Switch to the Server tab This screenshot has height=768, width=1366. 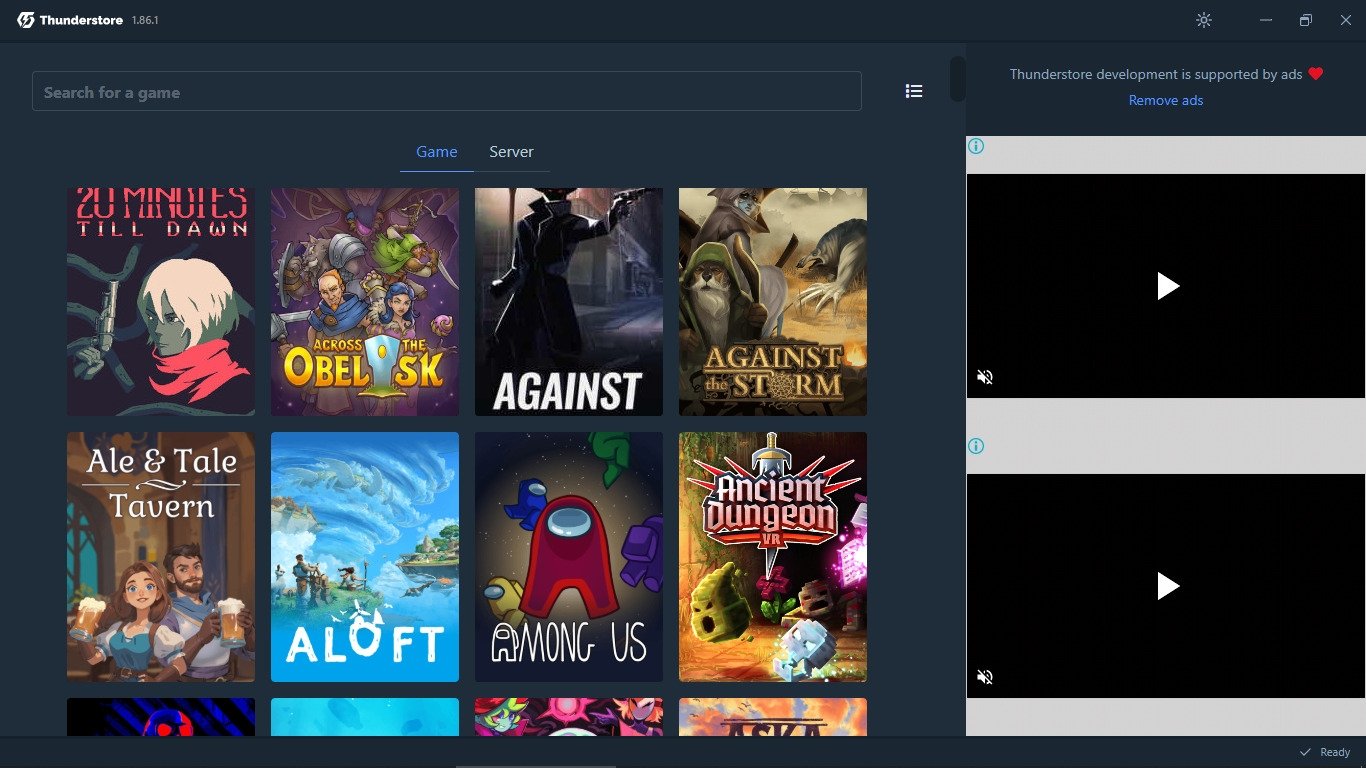click(x=511, y=151)
